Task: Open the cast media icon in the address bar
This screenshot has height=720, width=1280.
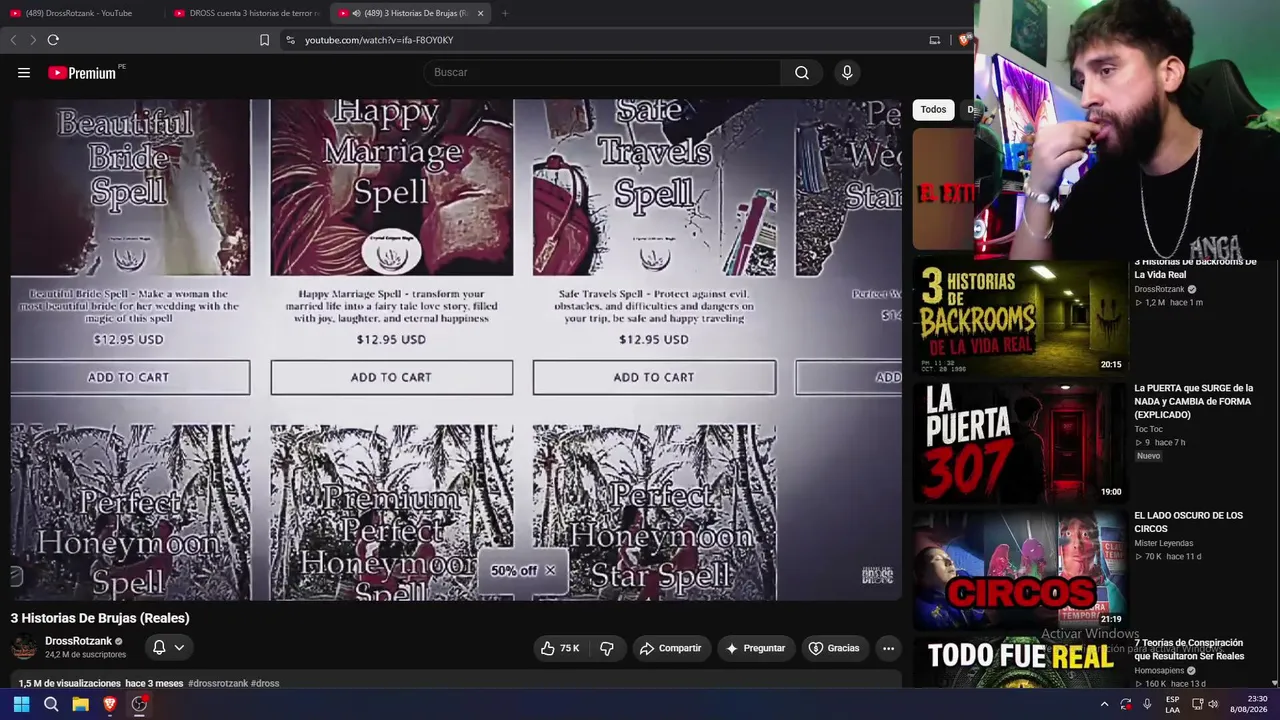Action: pos(935,40)
